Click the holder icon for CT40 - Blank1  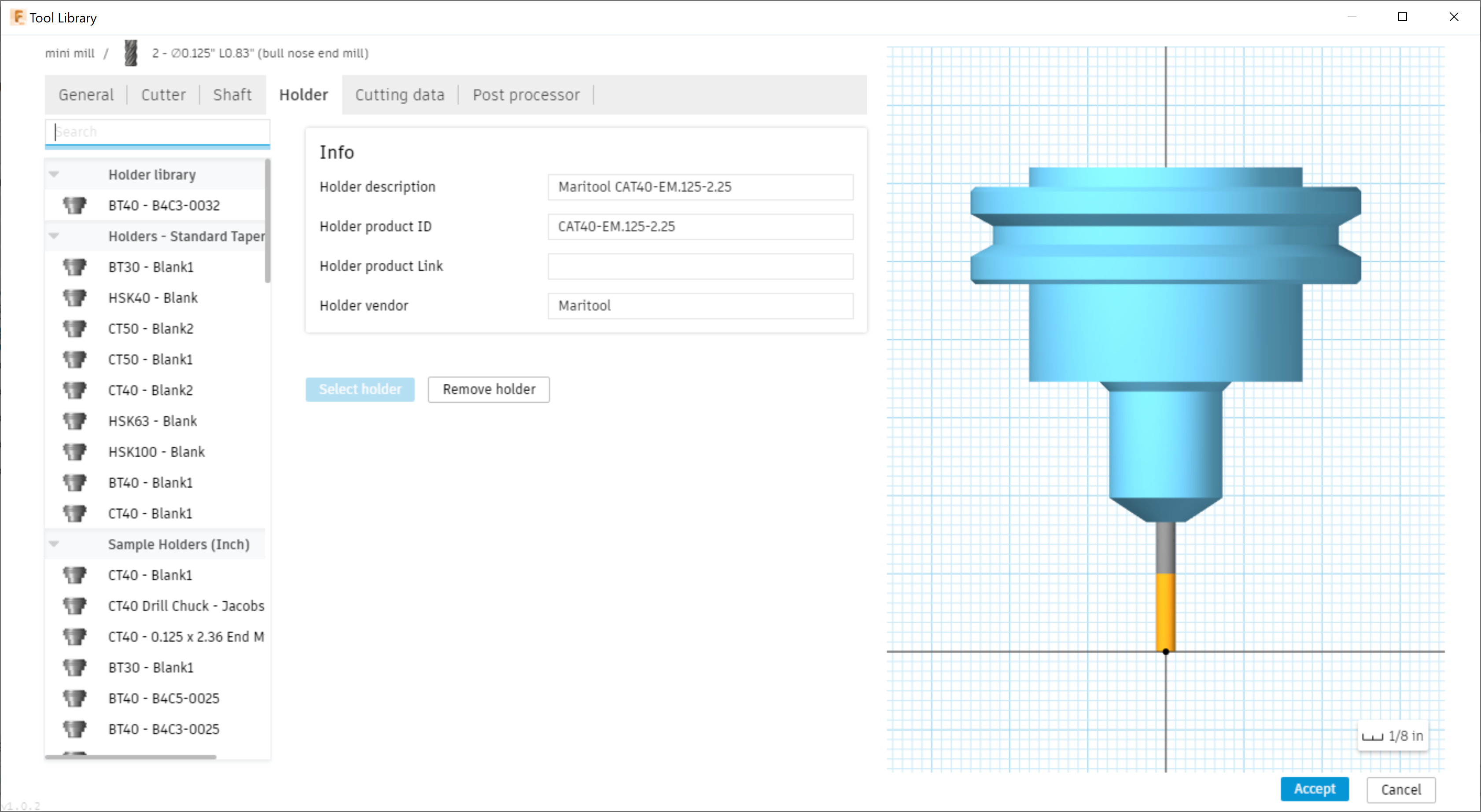click(75, 513)
